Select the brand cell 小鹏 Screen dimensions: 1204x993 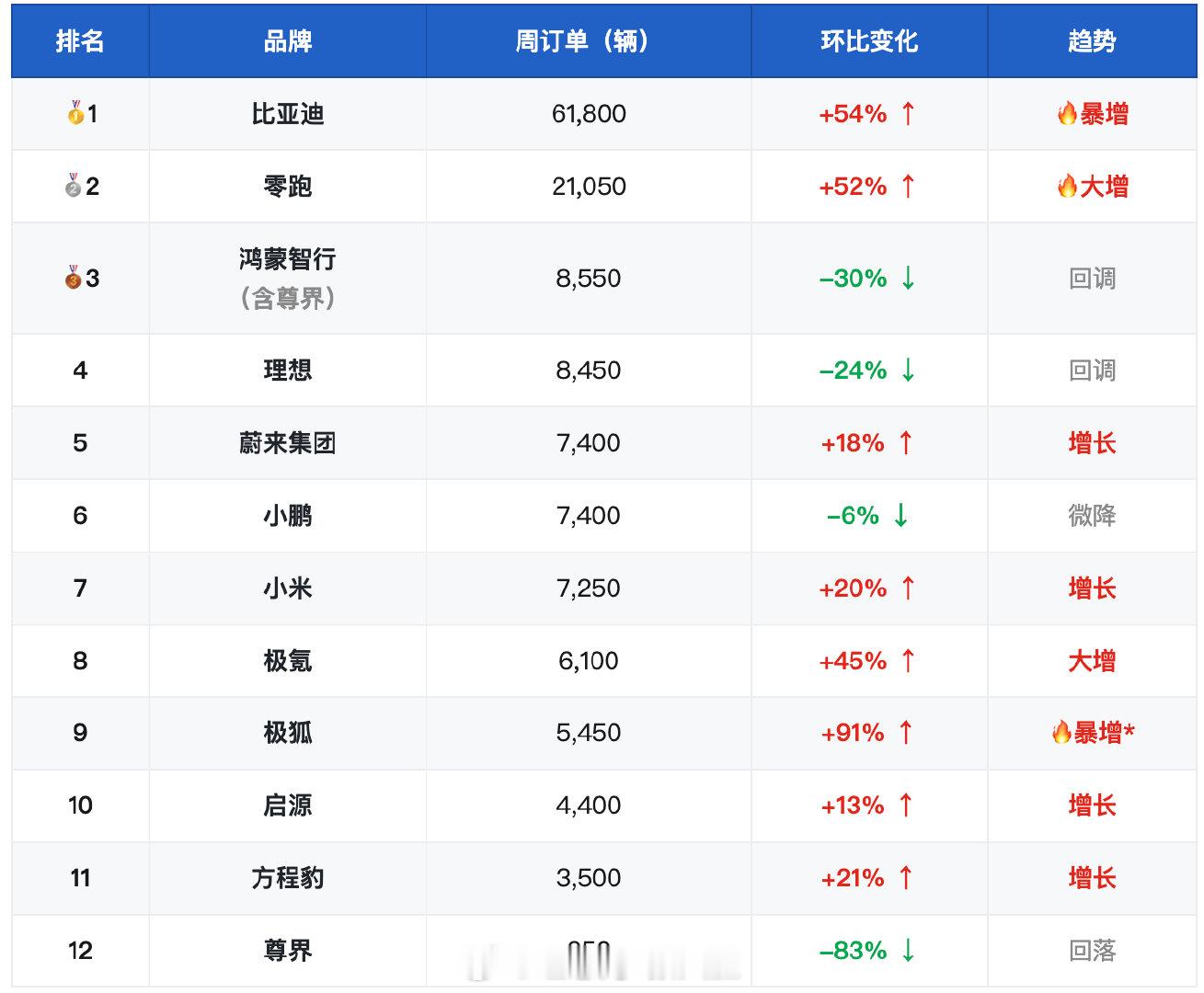(x=288, y=515)
